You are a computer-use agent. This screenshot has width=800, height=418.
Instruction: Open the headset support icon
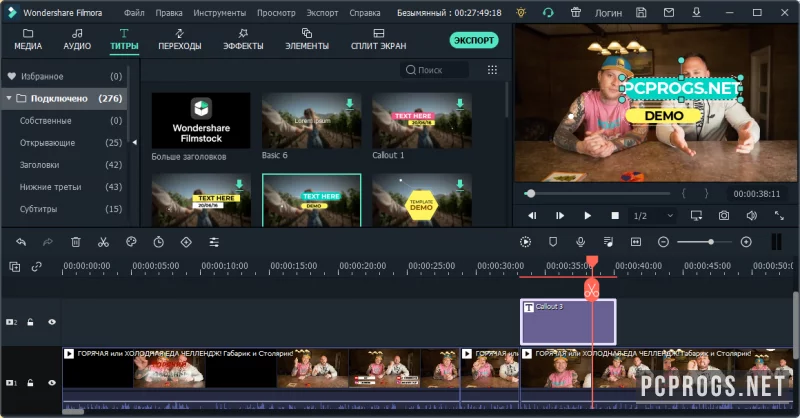tap(548, 13)
